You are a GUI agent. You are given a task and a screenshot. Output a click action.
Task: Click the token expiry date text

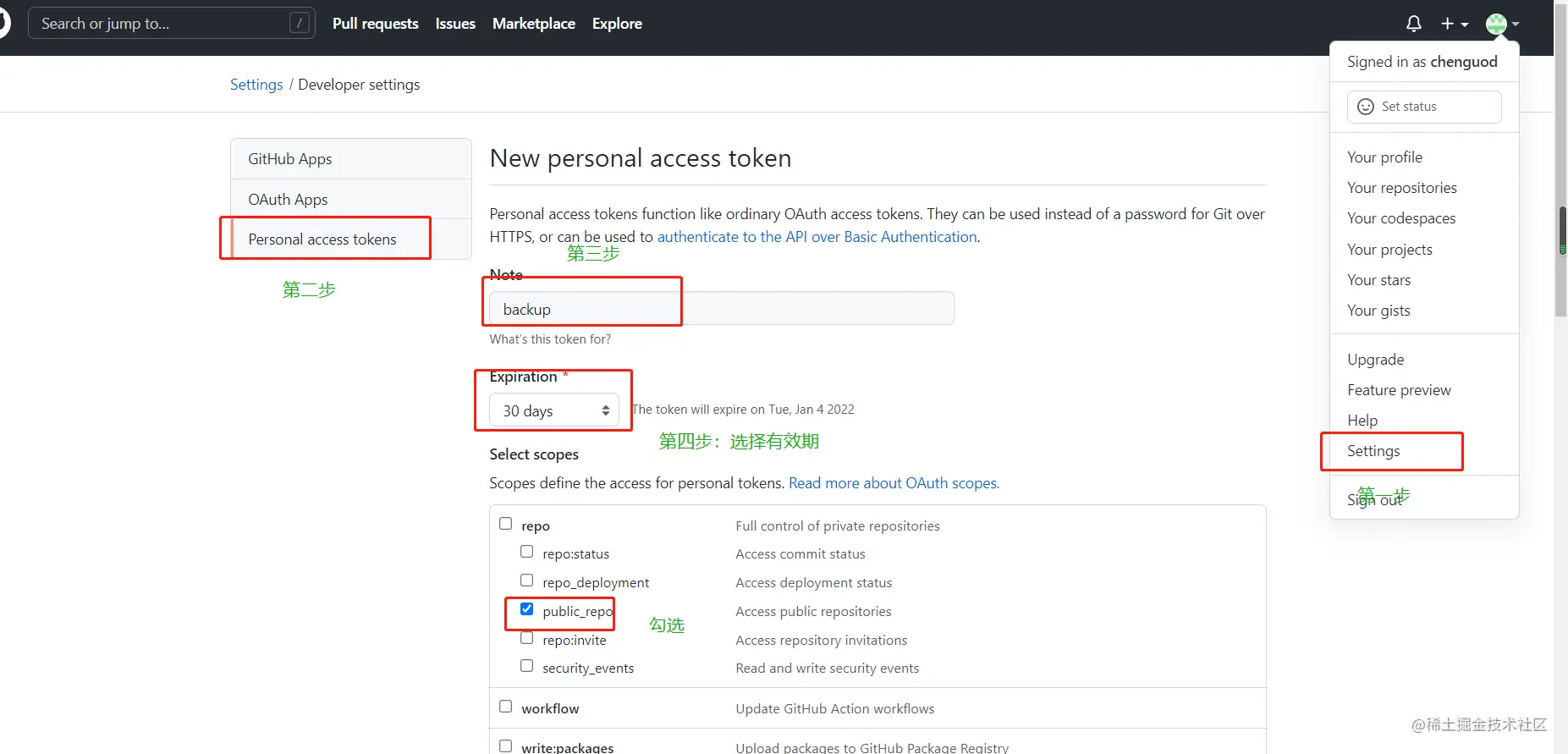[744, 410]
